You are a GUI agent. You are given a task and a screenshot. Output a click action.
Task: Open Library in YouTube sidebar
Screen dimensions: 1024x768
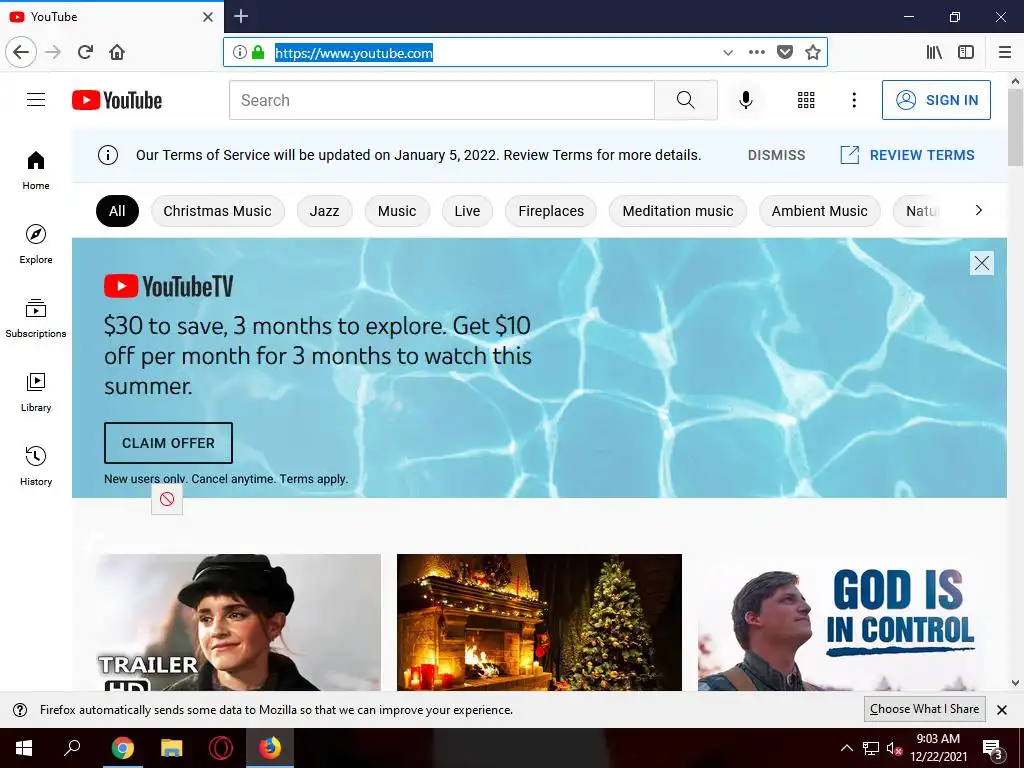(36, 392)
